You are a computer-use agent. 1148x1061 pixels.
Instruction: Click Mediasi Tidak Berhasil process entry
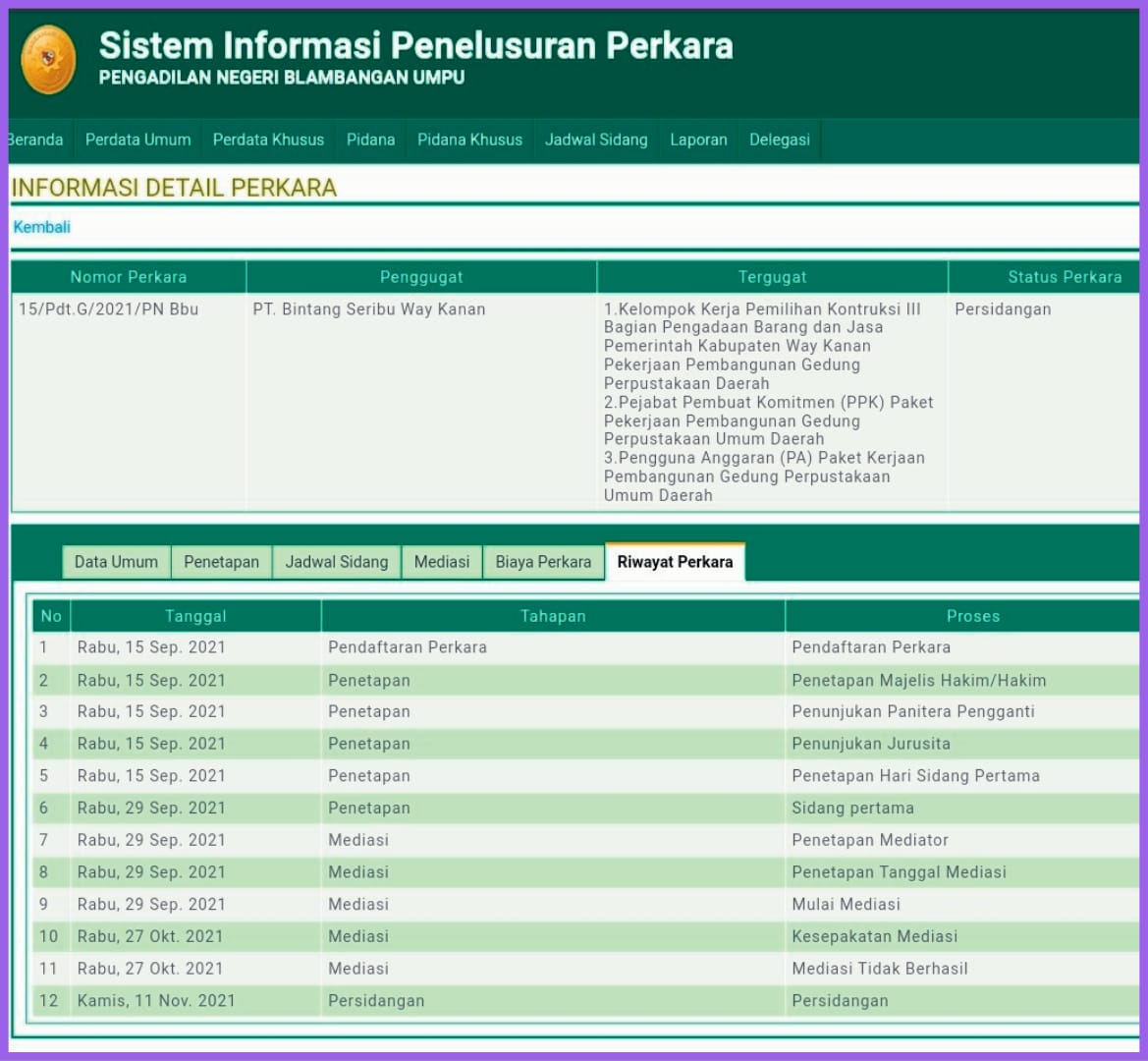(x=879, y=969)
